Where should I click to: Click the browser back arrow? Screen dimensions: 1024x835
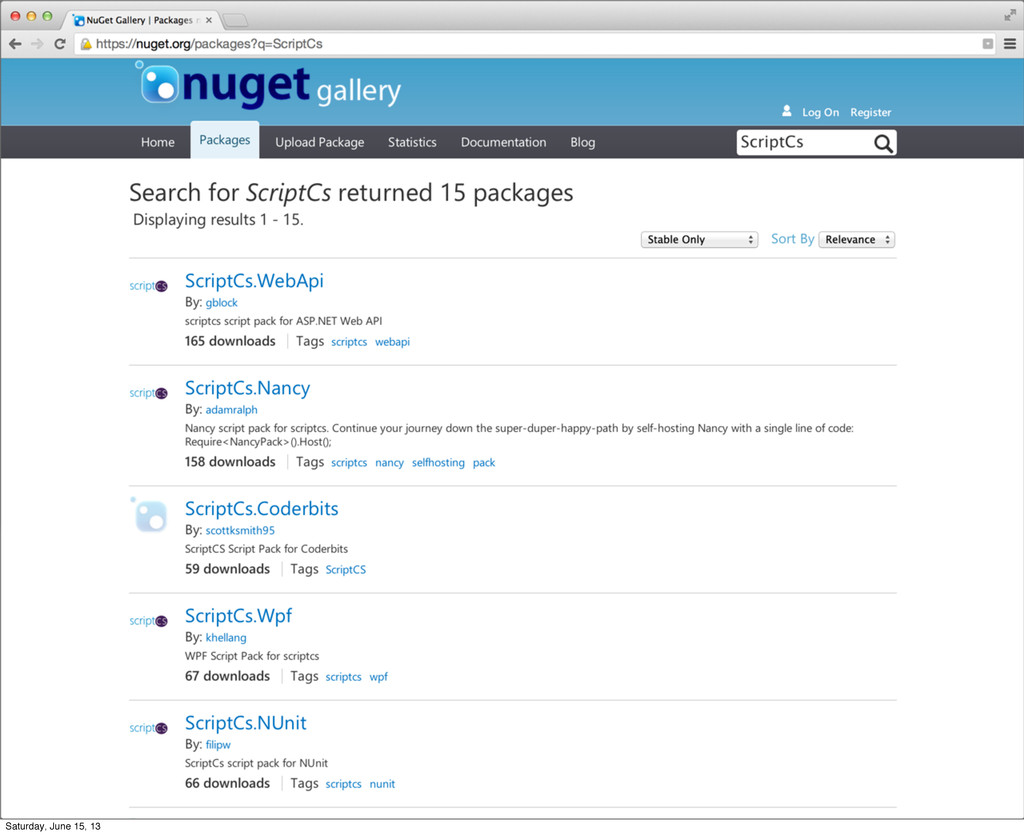click(15, 44)
